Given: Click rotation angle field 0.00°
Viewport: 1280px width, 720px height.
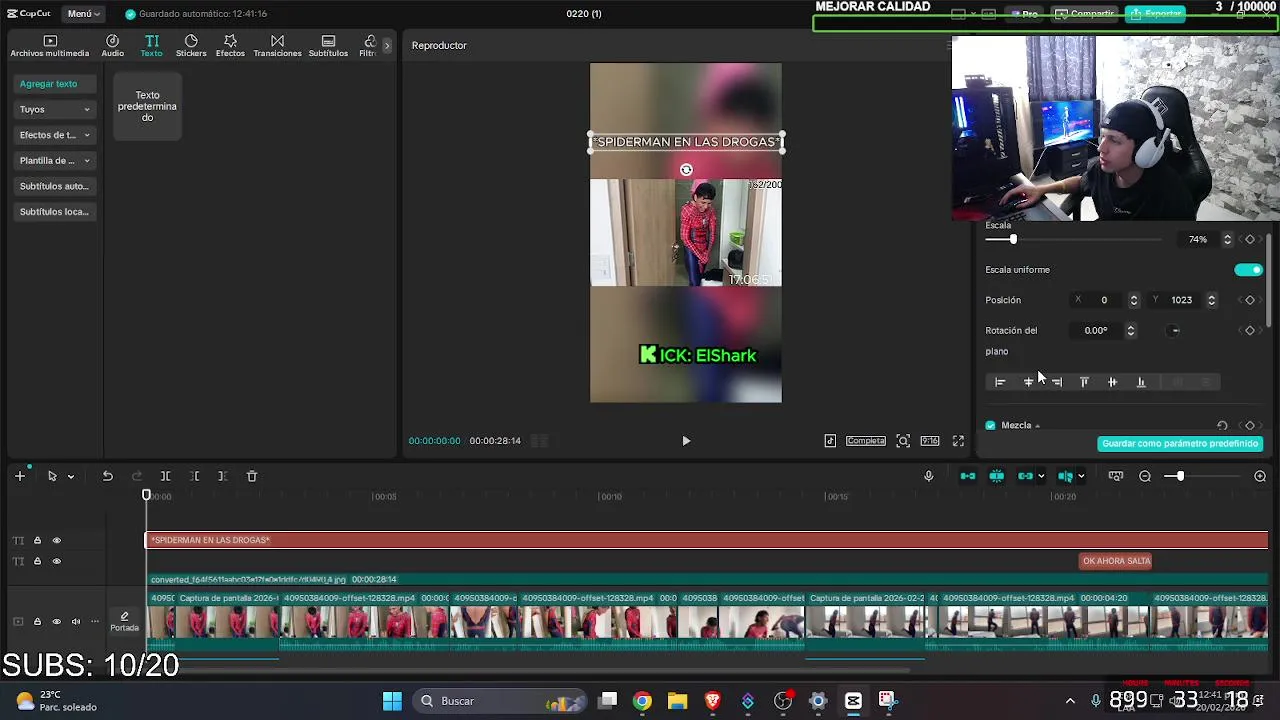Looking at the screenshot, I should click(x=1097, y=331).
